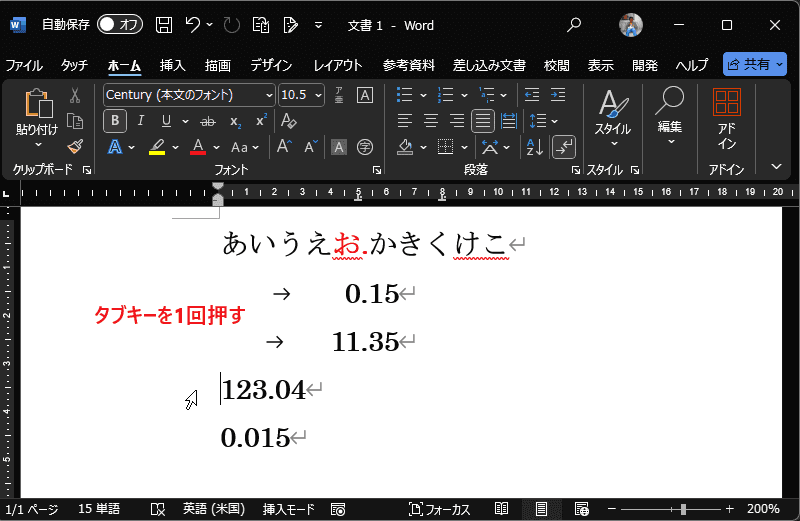Screen dimensions: 800x521
Task: Open the レイアウト ribbon tab
Action: coord(338,65)
